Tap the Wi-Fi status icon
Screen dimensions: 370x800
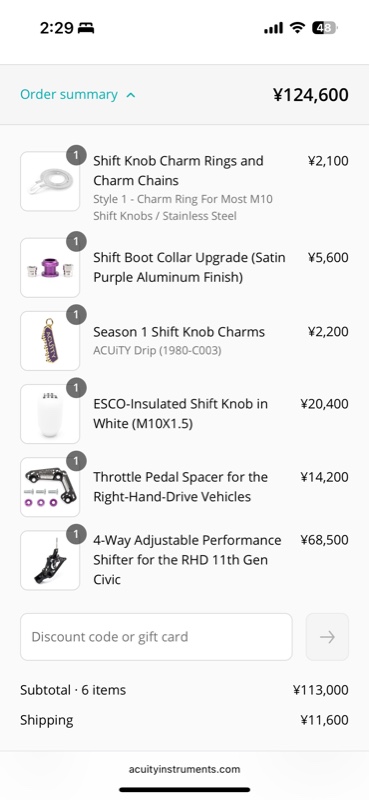coord(297,28)
